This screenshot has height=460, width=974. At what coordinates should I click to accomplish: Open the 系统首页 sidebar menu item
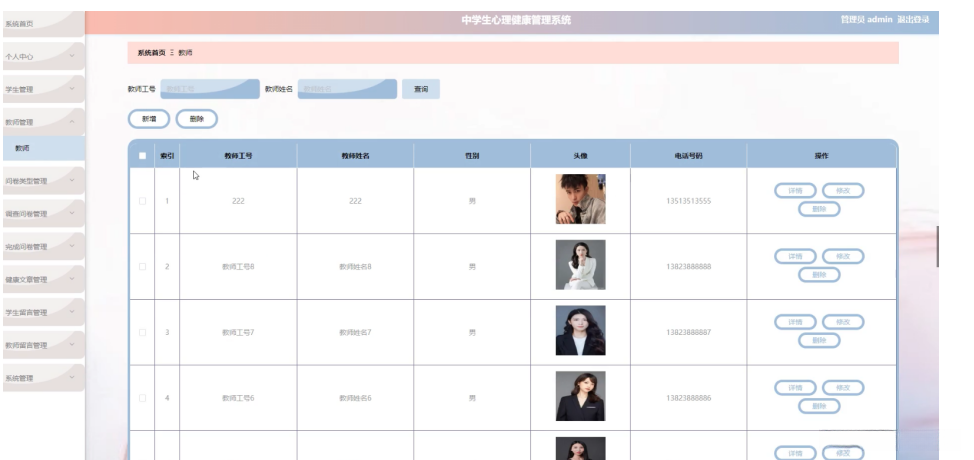[x=42, y=24]
